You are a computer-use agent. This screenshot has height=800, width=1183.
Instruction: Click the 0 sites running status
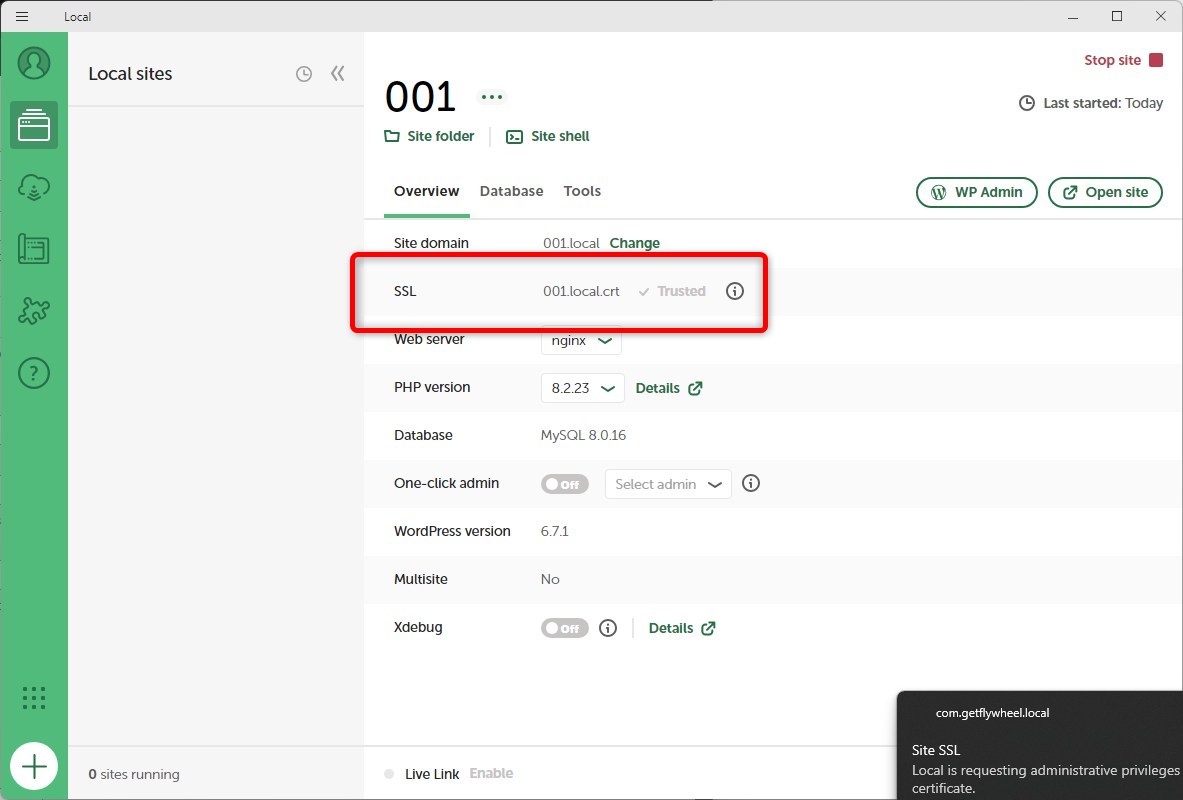point(134,774)
